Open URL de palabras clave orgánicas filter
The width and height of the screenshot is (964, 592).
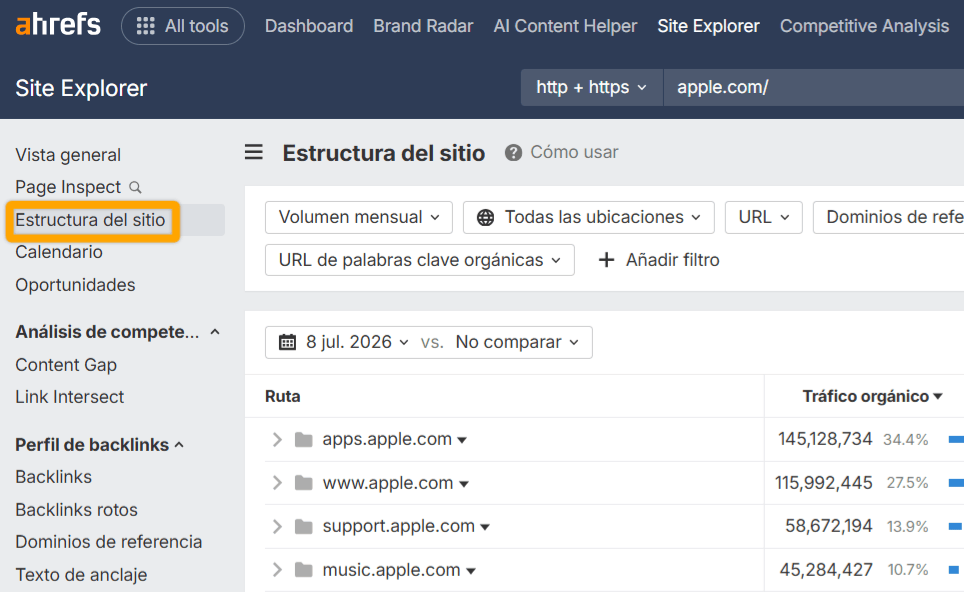tap(420, 260)
